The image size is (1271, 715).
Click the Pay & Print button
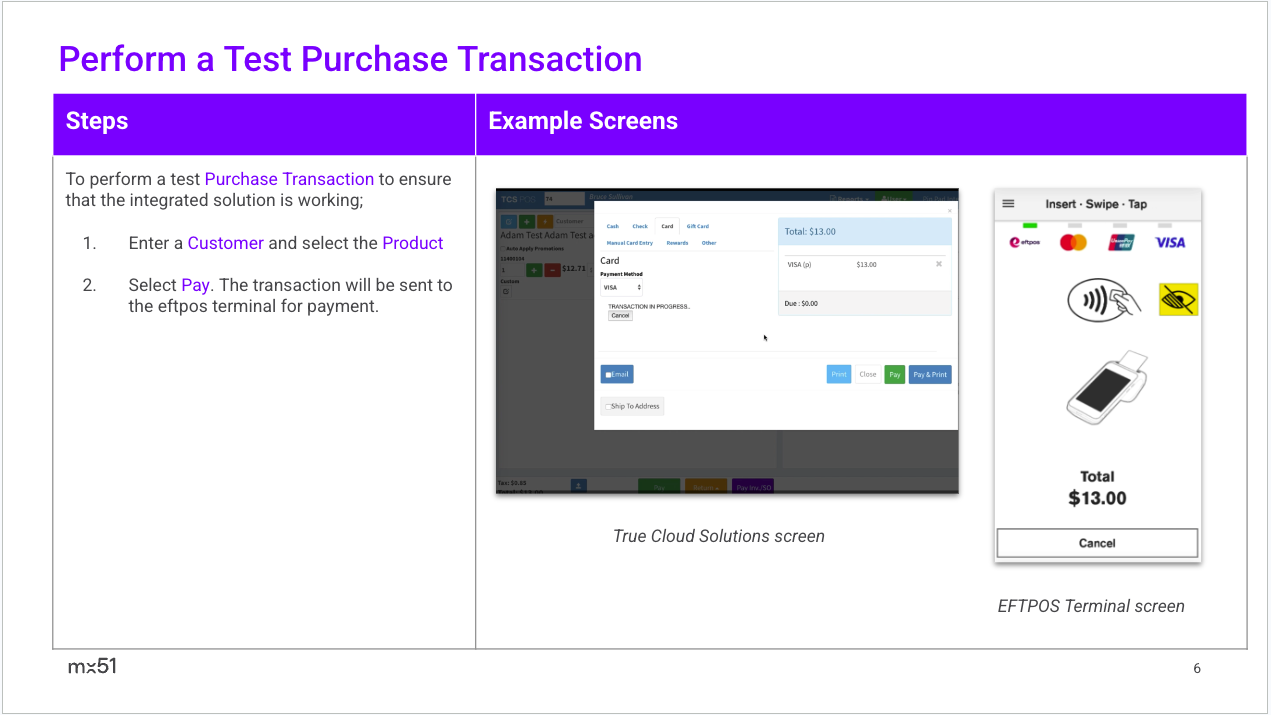929,375
